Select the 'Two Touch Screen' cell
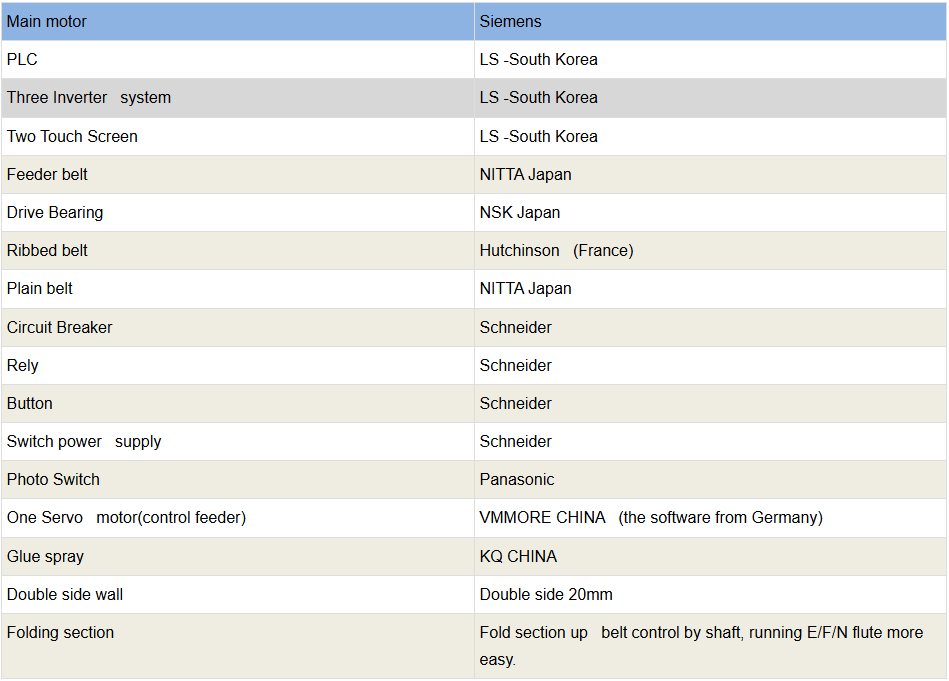The height and width of the screenshot is (681, 949). pos(72,136)
